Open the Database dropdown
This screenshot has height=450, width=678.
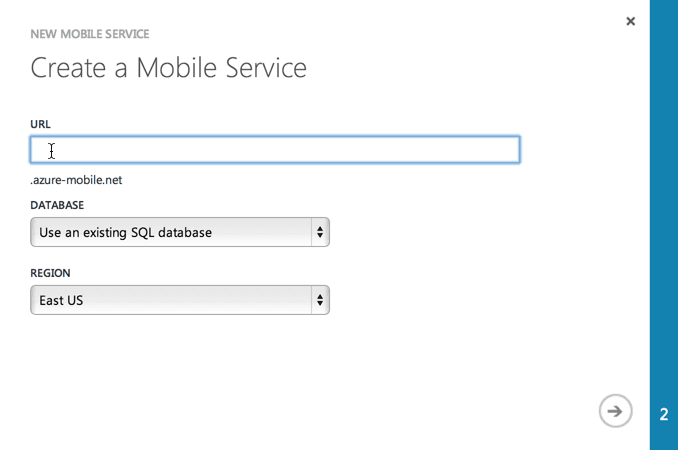pos(180,232)
